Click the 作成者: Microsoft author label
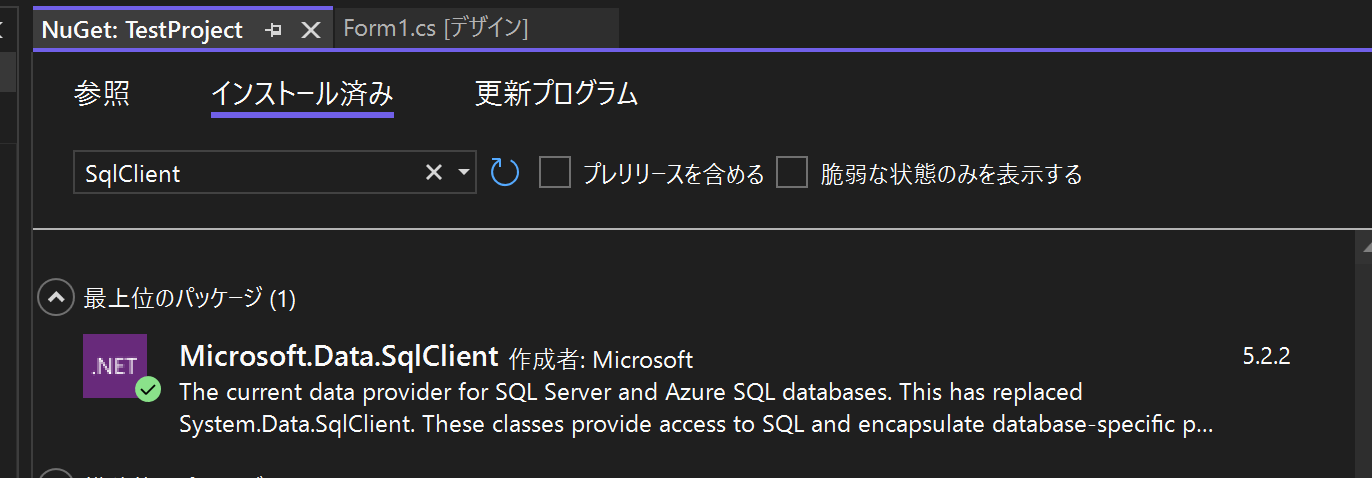Screen dimensions: 1372x478 click(601, 359)
